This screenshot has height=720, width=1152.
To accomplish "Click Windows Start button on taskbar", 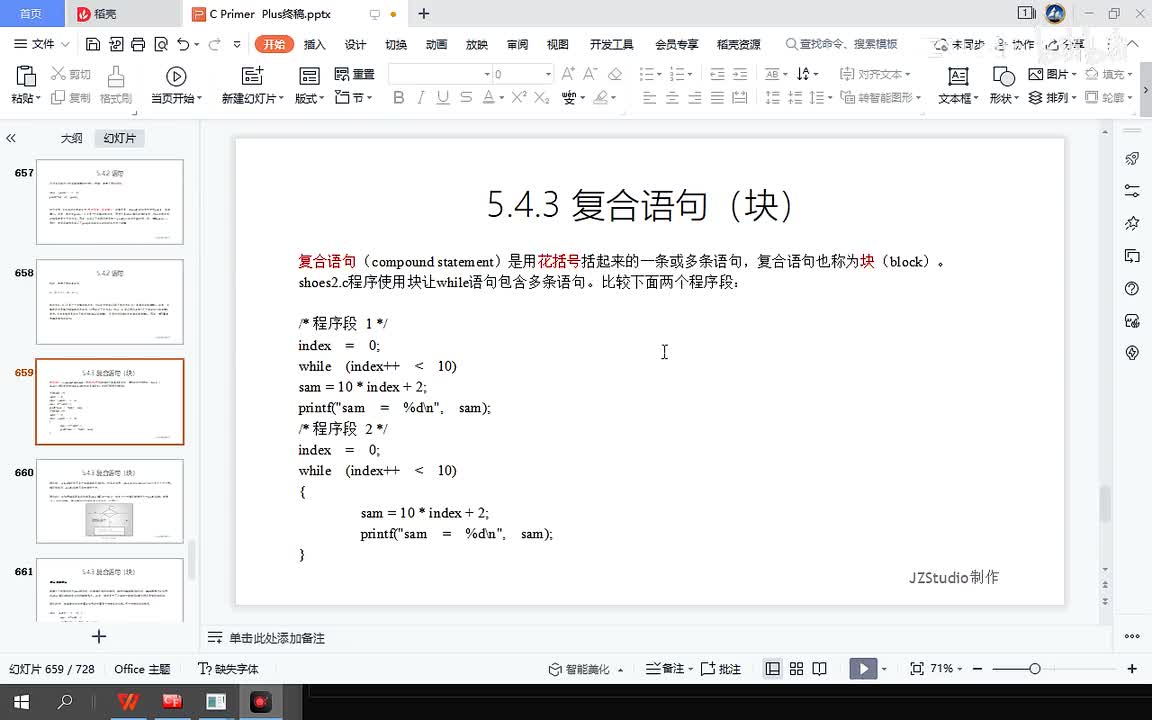I will click(21, 702).
